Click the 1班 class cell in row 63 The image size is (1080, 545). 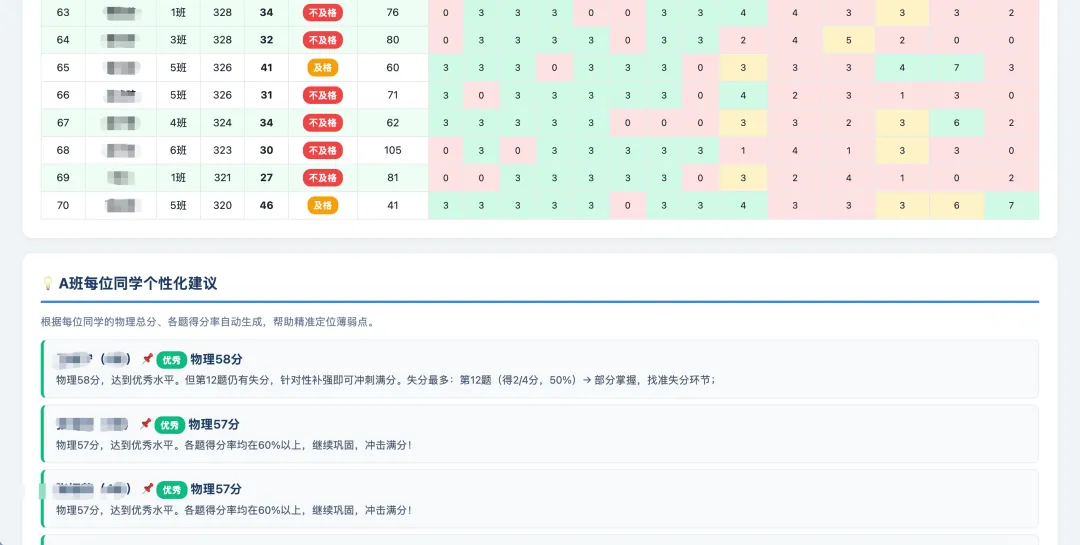pyautogui.click(x=178, y=12)
